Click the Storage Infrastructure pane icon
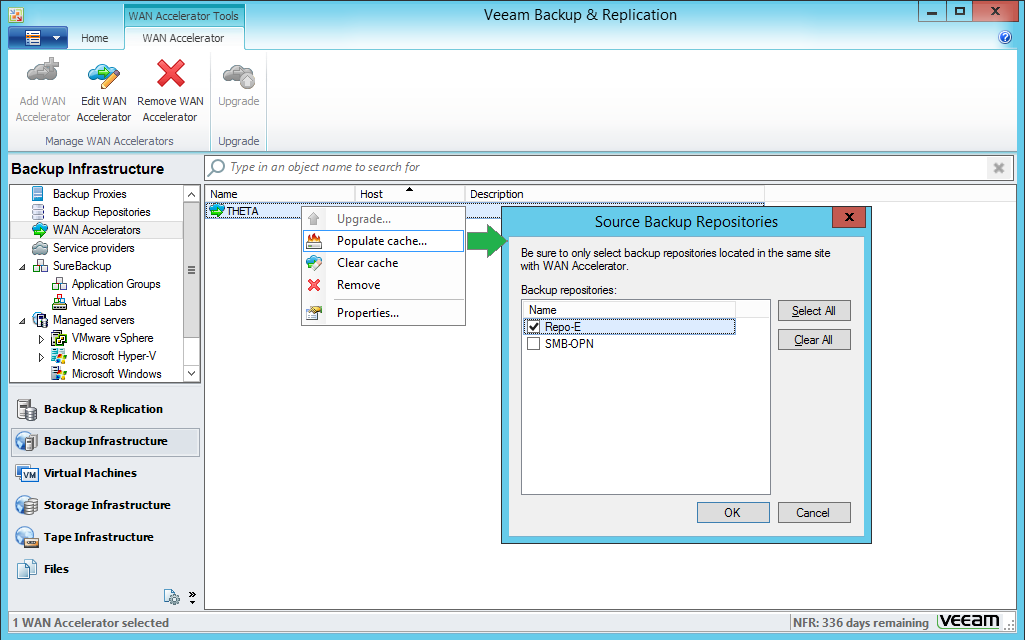This screenshot has height=640, width=1025. point(27,505)
